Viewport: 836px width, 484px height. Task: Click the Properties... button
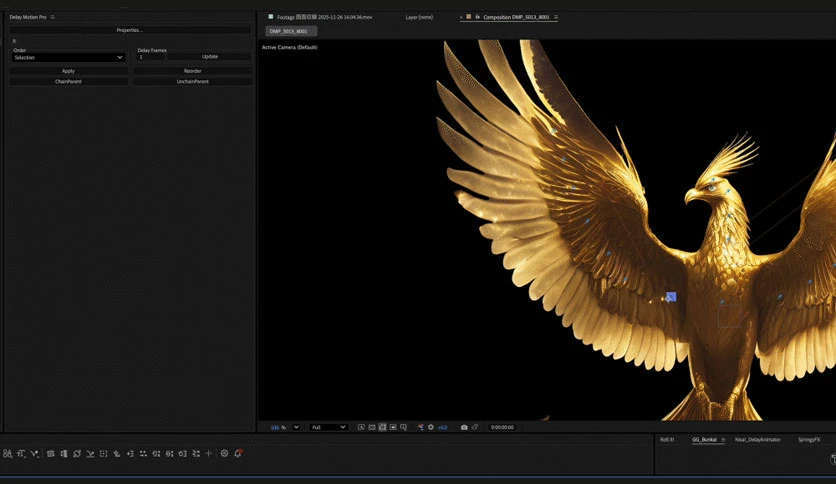pos(130,30)
